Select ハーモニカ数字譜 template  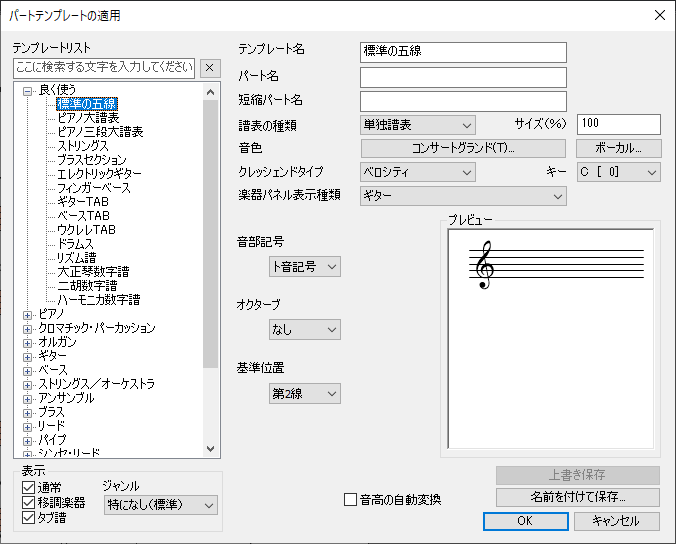click(x=99, y=300)
